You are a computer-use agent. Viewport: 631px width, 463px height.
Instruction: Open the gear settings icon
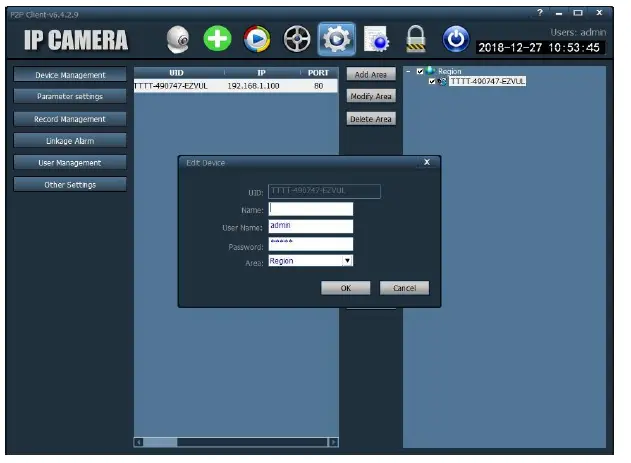click(x=336, y=39)
